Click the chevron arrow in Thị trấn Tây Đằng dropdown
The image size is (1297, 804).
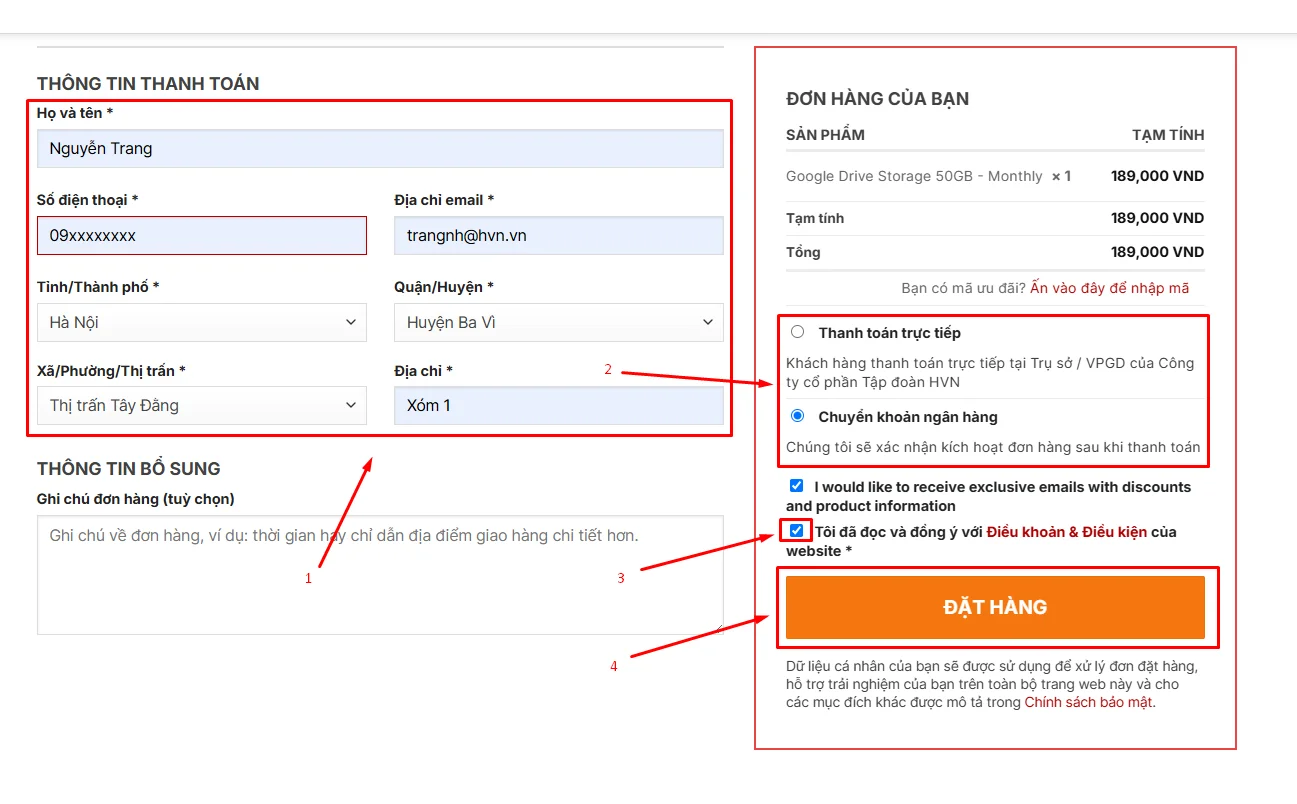(x=351, y=406)
